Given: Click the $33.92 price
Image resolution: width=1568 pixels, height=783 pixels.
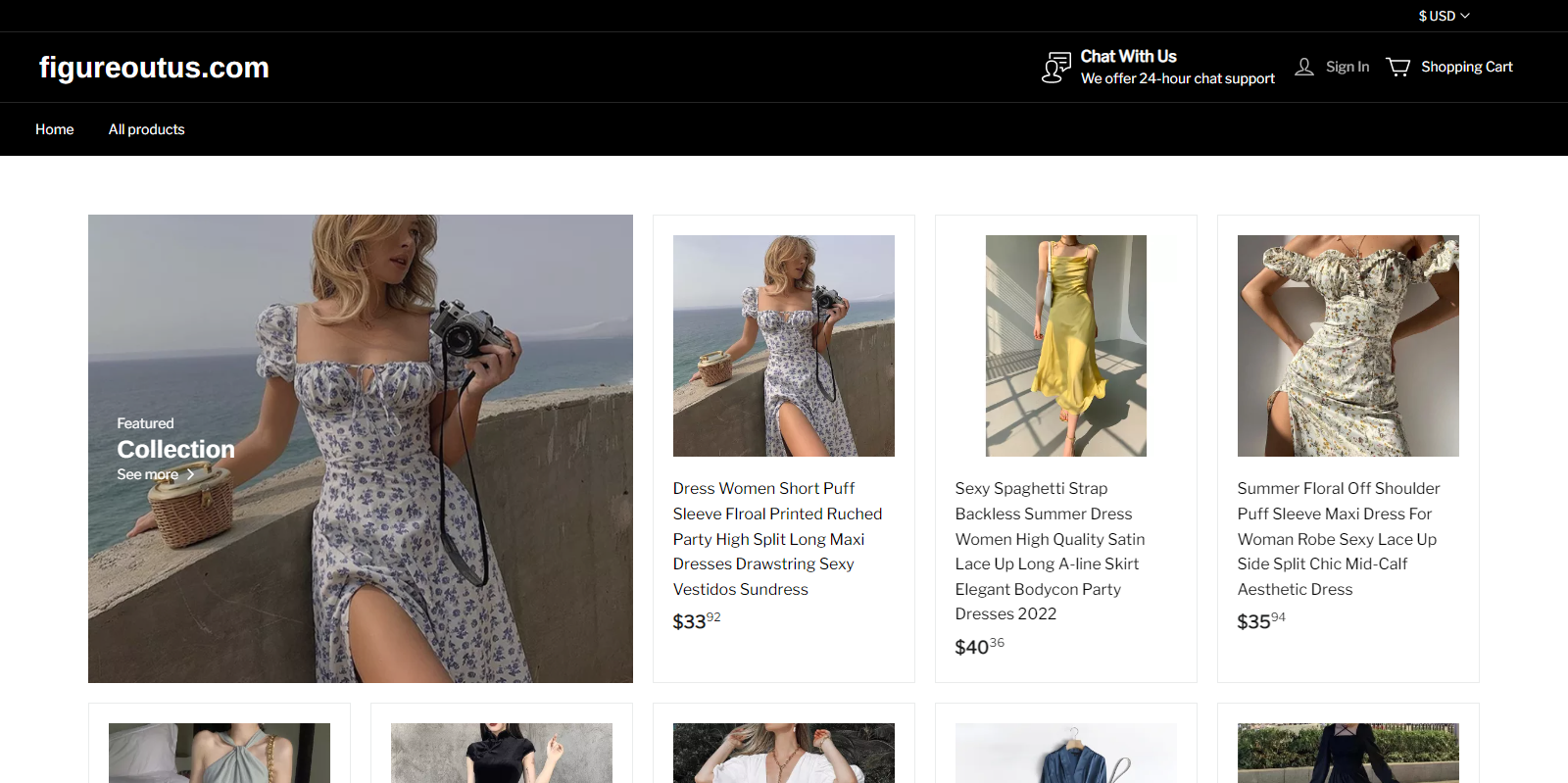Looking at the screenshot, I should (x=697, y=621).
